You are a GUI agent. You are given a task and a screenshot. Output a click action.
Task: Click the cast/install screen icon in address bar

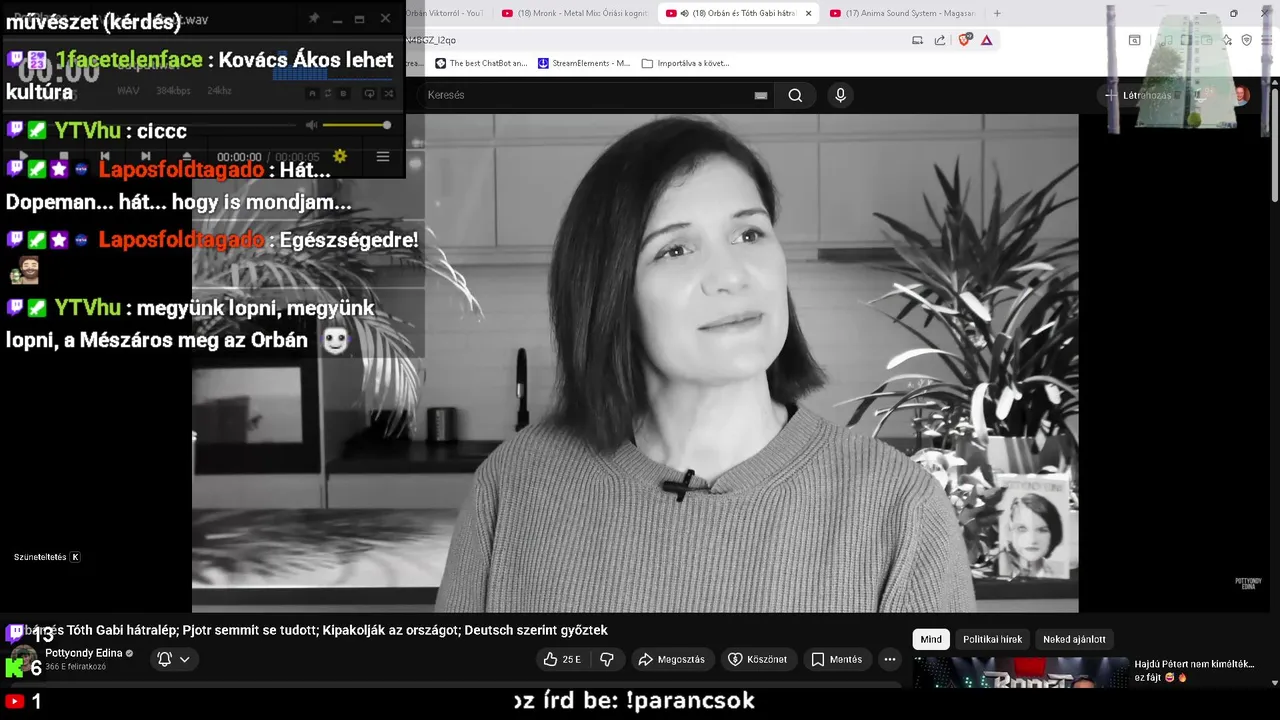tap(917, 40)
